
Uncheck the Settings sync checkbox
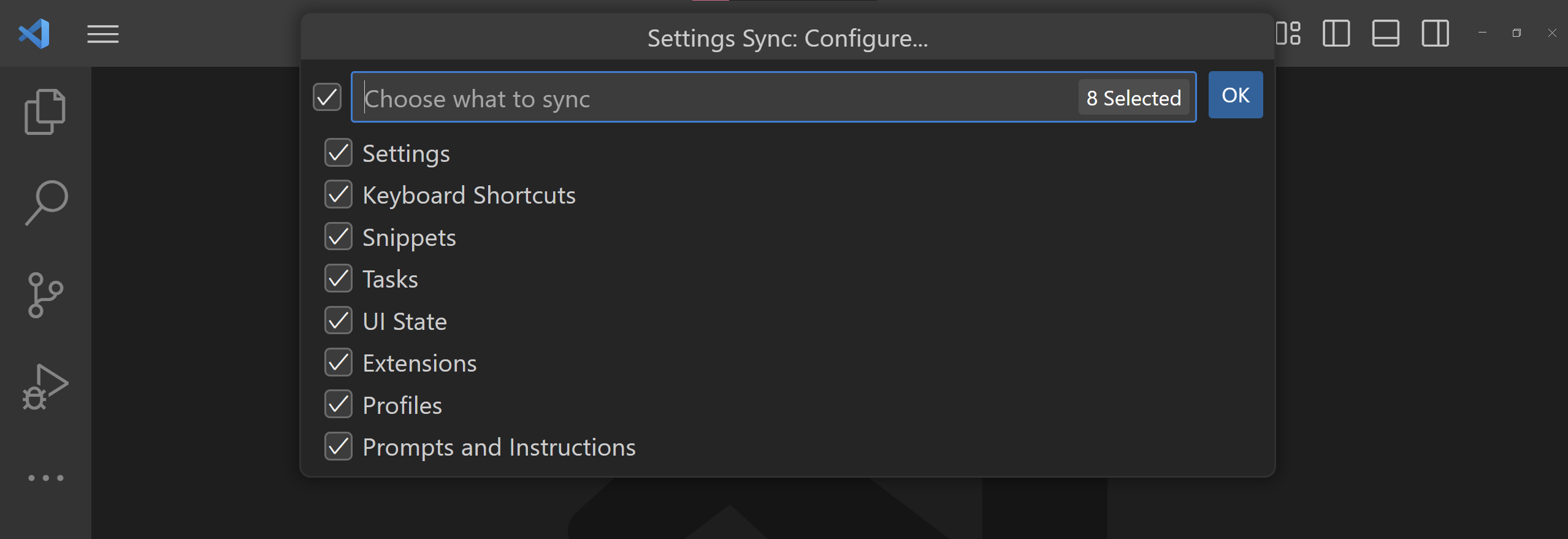pyautogui.click(x=338, y=153)
